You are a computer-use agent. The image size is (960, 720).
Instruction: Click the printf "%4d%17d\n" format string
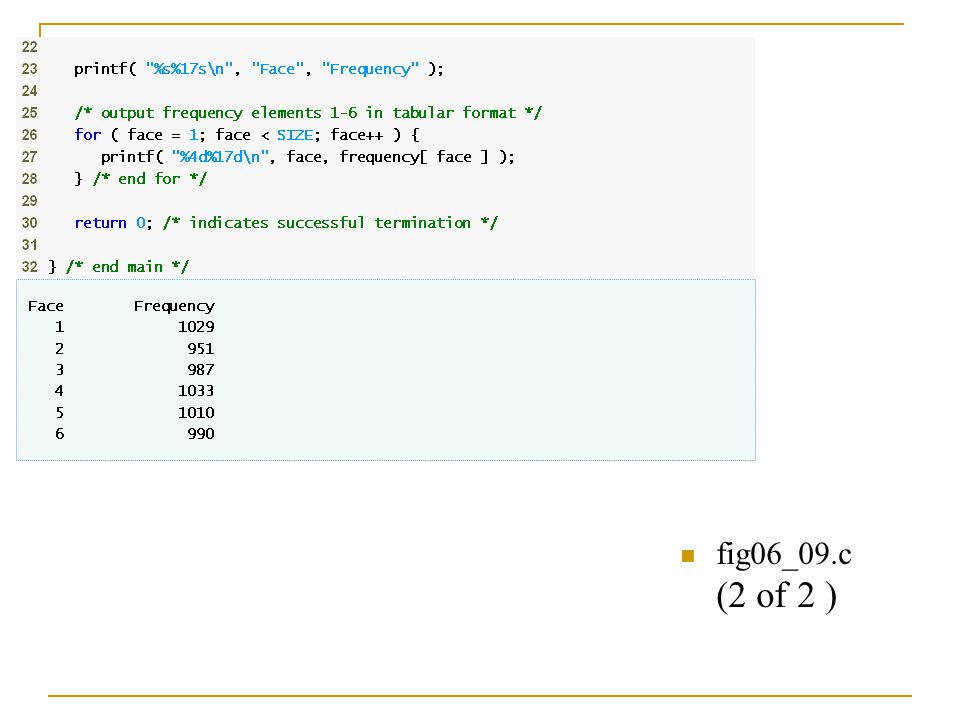tap(220, 157)
